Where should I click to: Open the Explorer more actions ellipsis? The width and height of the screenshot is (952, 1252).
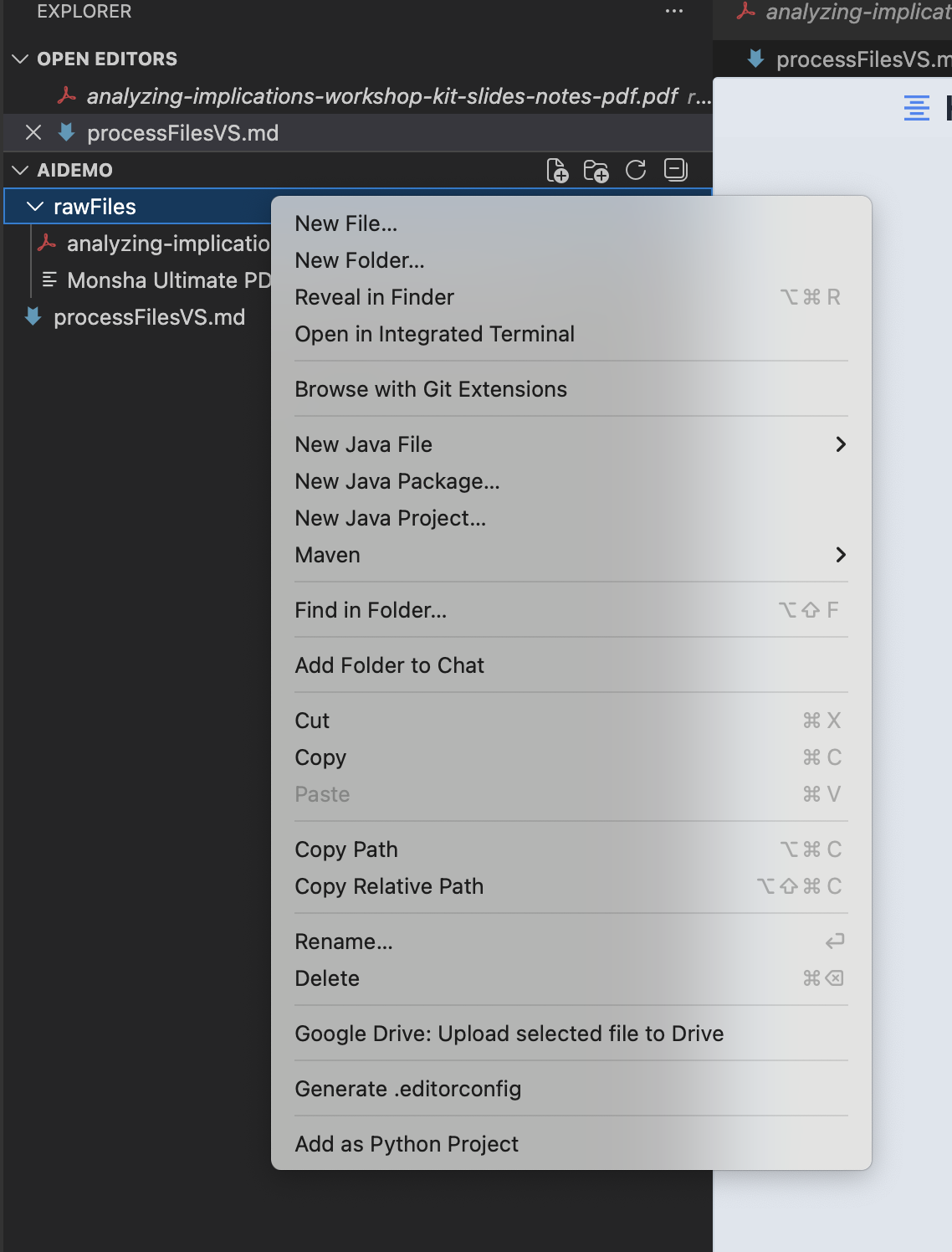pyautogui.click(x=673, y=11)
